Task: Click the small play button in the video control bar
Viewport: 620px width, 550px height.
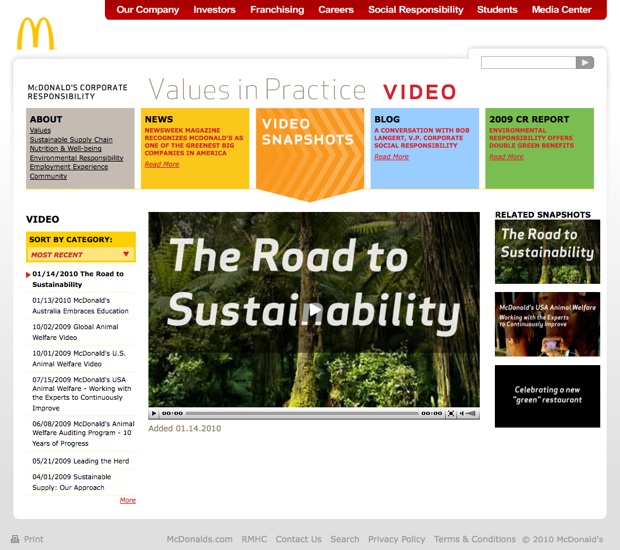Action: [x=154, y=413]
